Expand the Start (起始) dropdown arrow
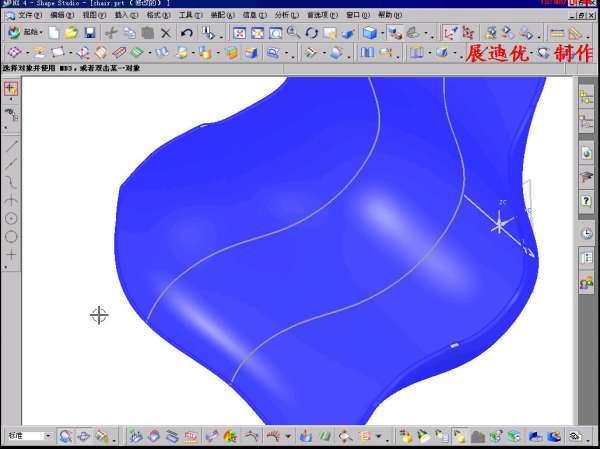Viewport: 600px width, 449px height. point(41,33)
